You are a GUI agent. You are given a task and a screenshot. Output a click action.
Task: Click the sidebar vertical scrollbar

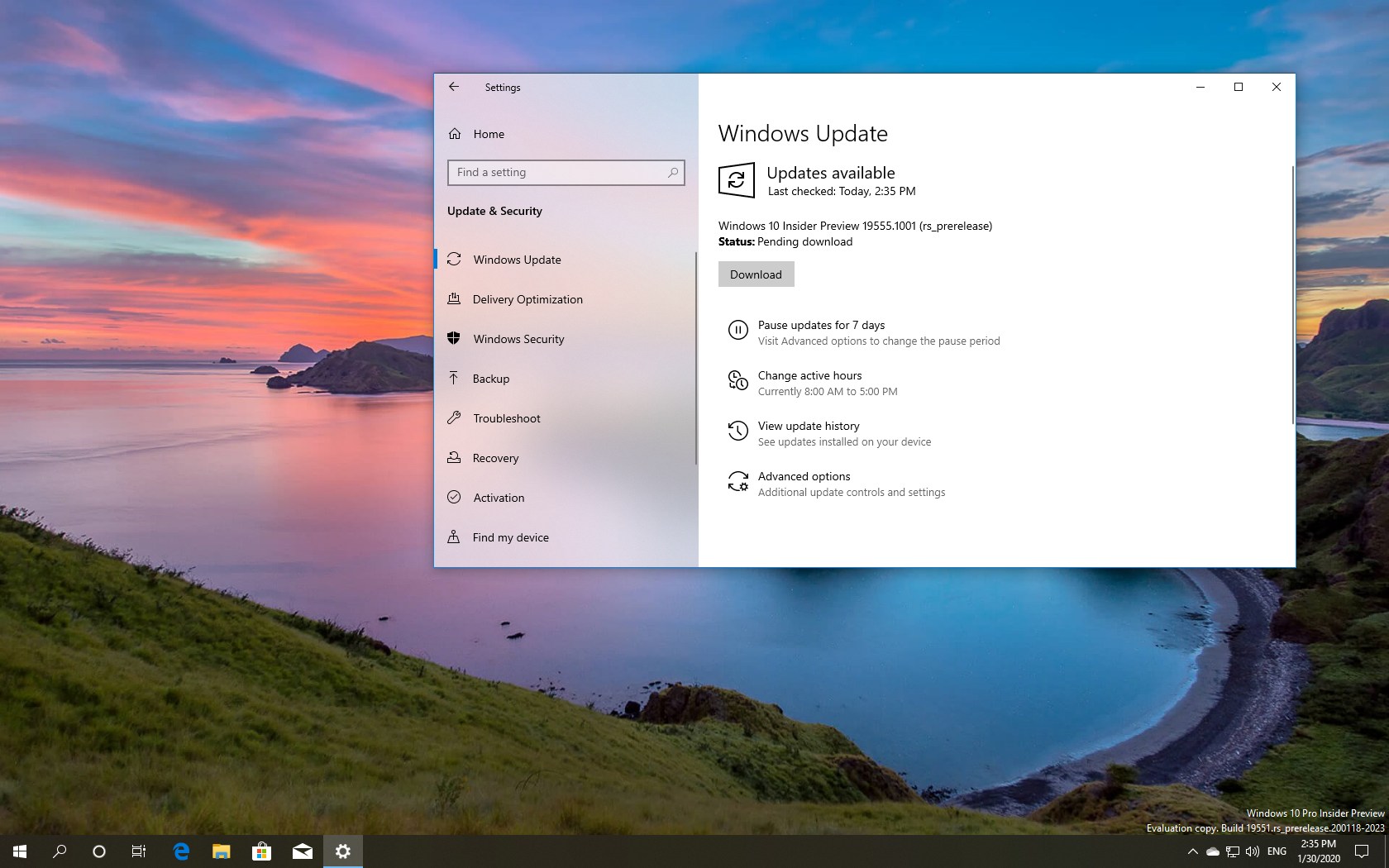(696, 358)
